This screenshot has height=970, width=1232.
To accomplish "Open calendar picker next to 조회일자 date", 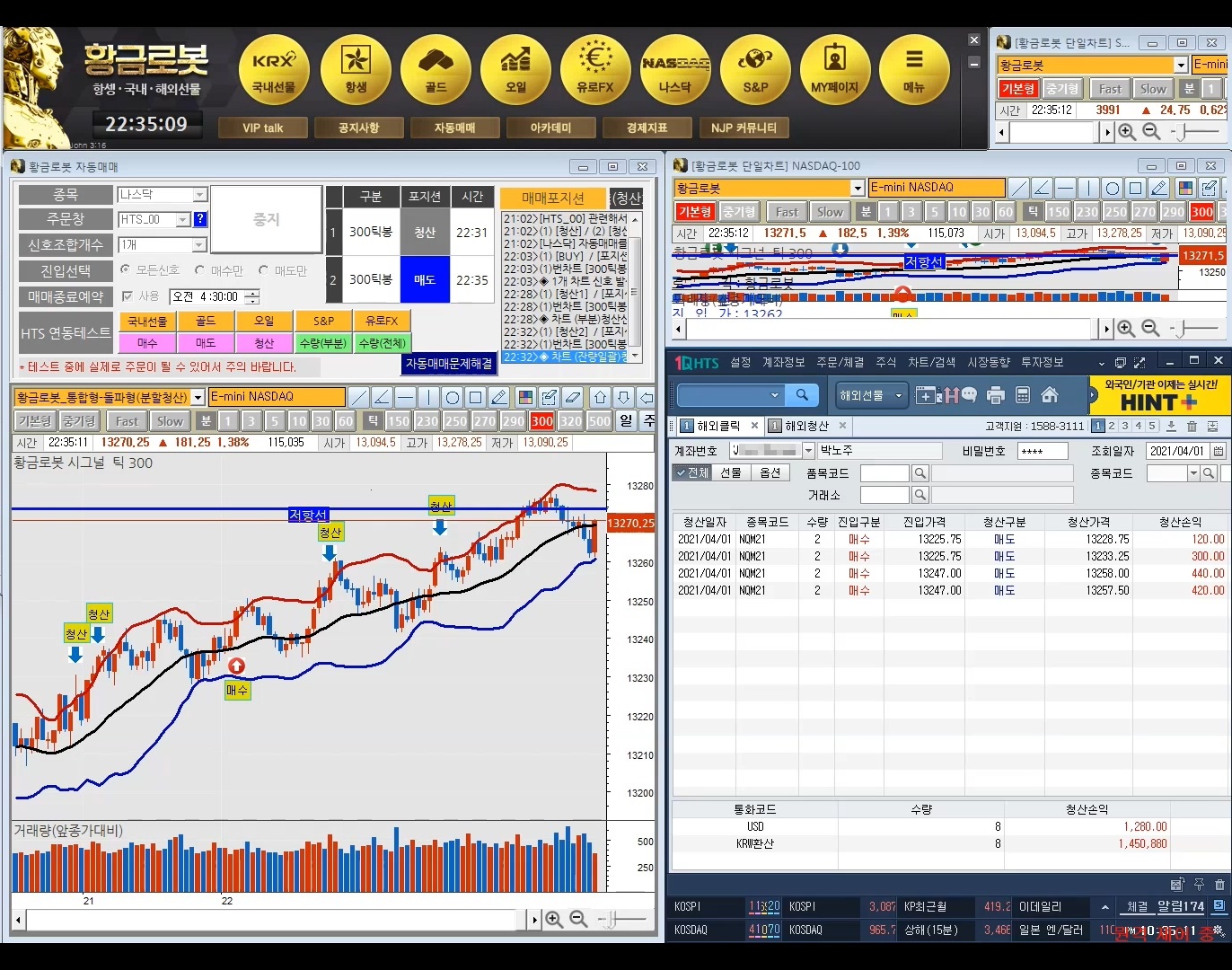I will click(x=1219, y=451).
